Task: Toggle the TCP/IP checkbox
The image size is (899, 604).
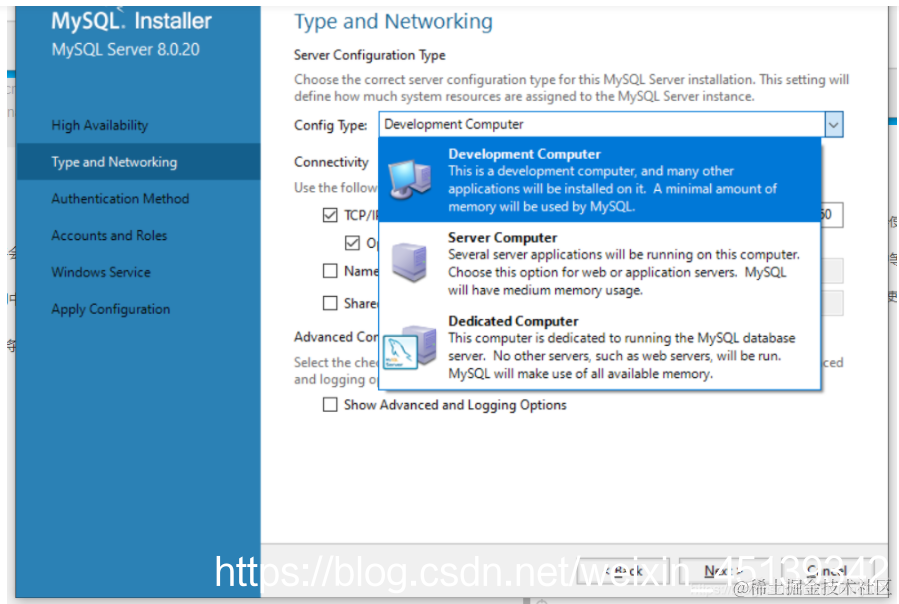Action: click(x=330, y=215)
